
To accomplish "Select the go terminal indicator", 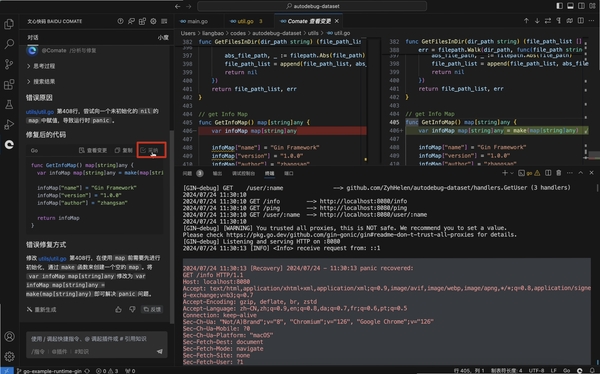I will 529,173.
